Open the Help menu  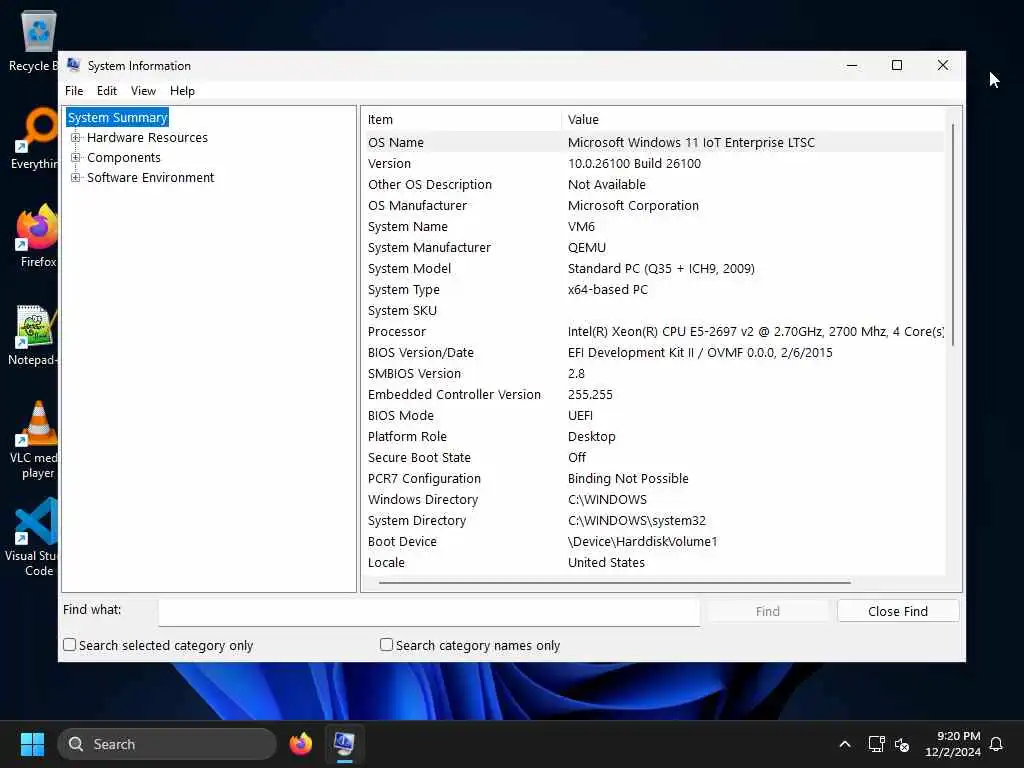(182, 91)
